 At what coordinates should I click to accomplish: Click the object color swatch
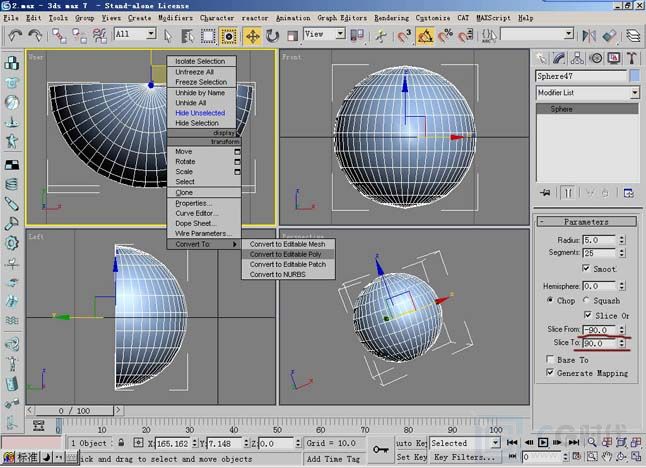(x=635, y=76)
